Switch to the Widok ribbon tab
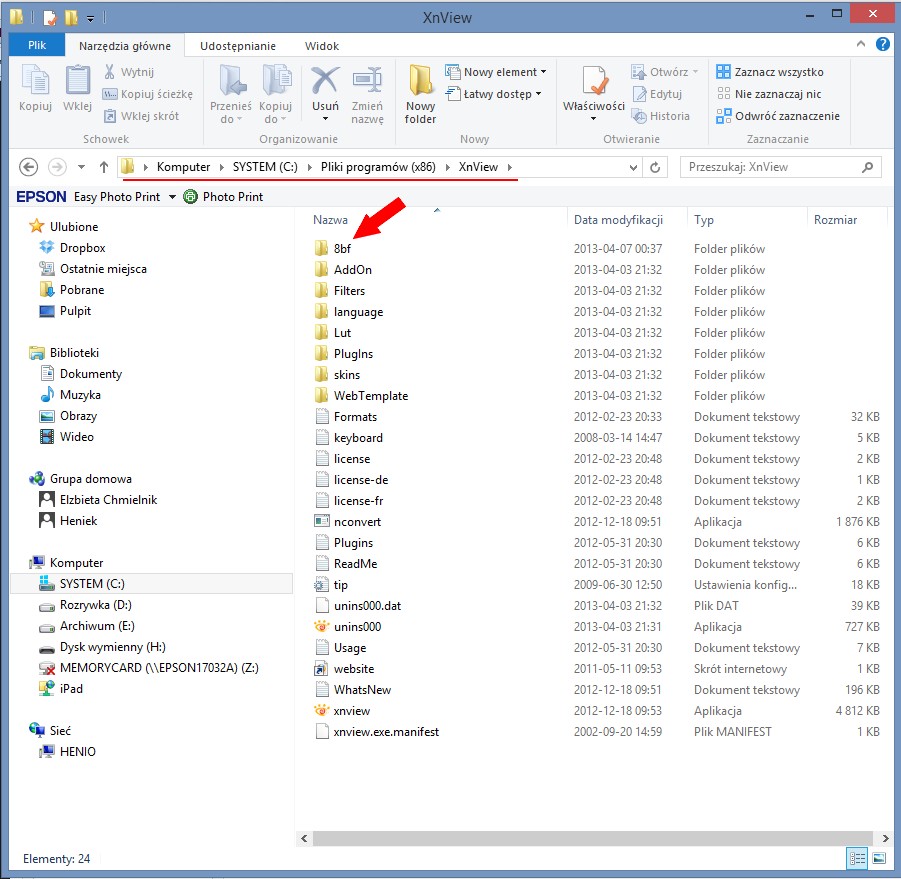This screenshot has height=879, width=901. tap(322, 46)
